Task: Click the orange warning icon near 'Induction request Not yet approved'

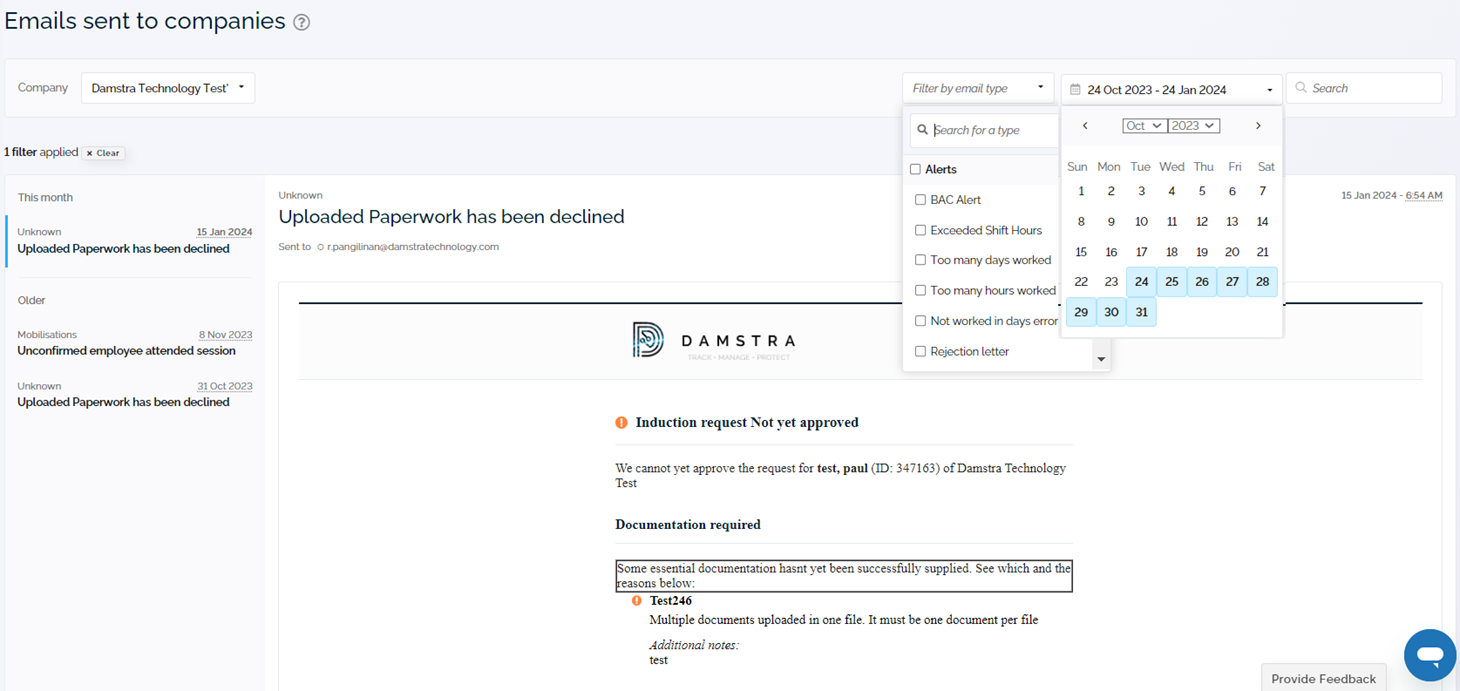Action: click(621, 422)
